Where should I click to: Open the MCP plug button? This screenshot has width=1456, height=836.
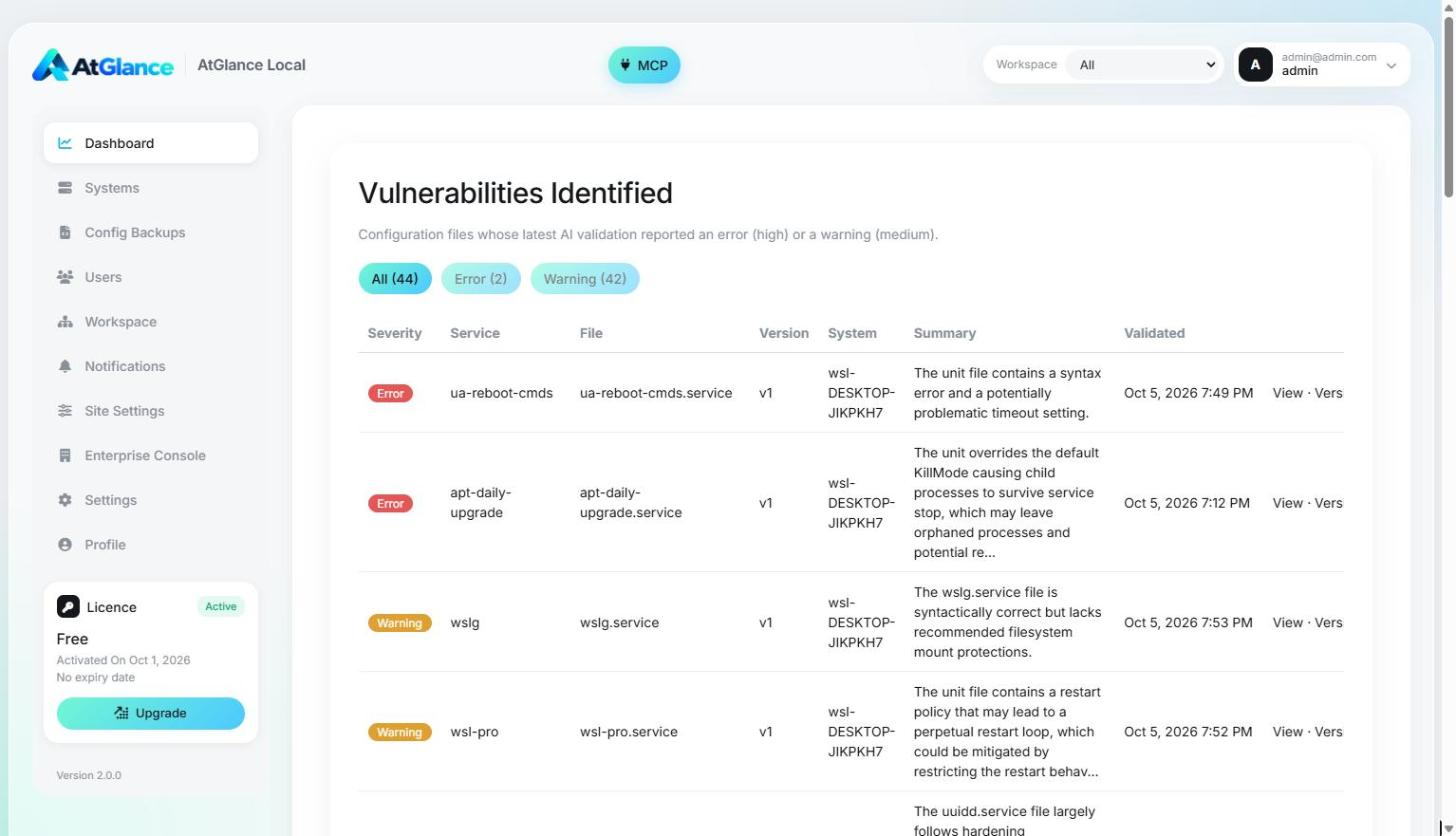tap(644, 65)
